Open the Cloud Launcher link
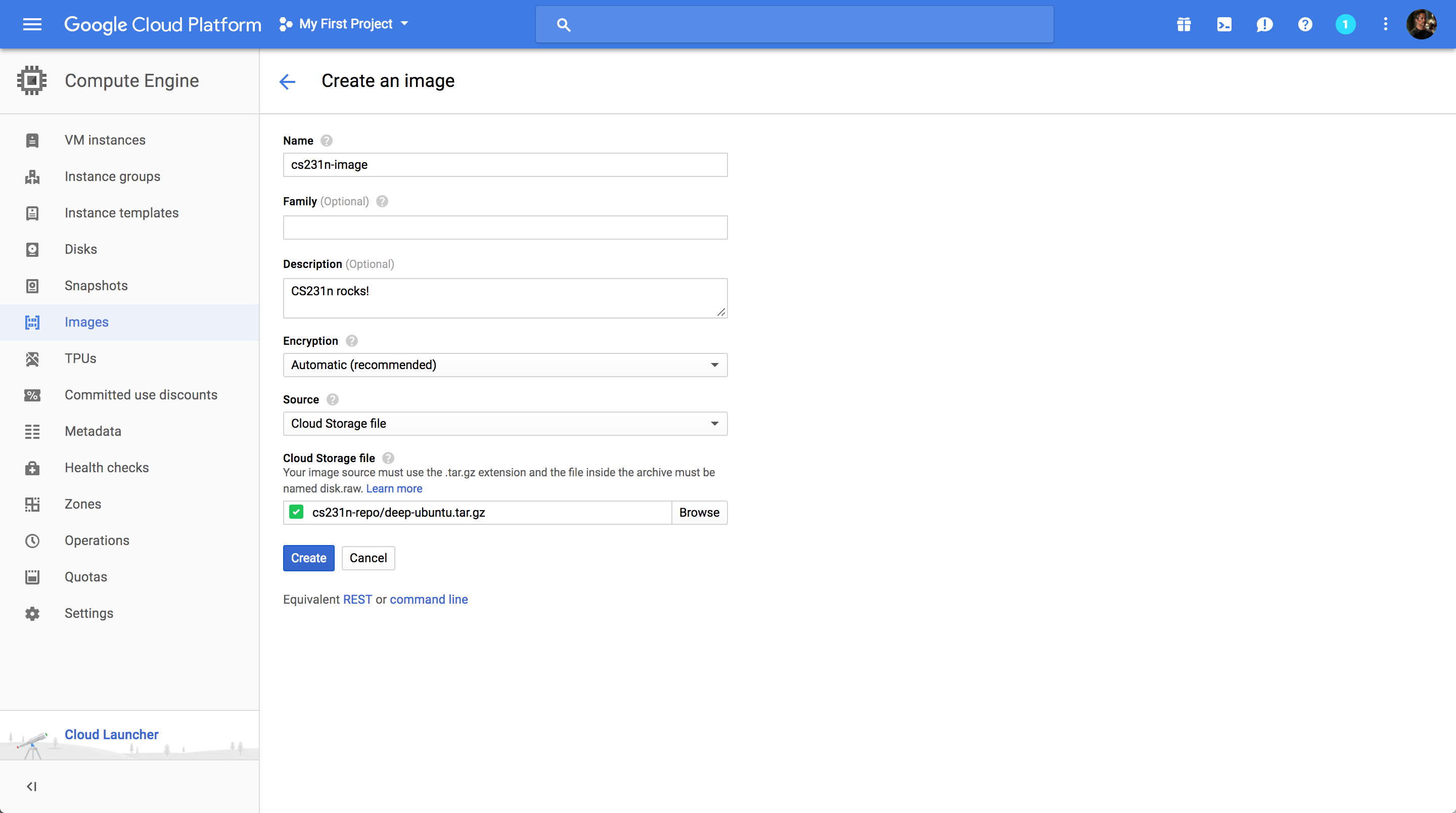1456x813 pixels. pyautogui.click(x=111, y=735)
